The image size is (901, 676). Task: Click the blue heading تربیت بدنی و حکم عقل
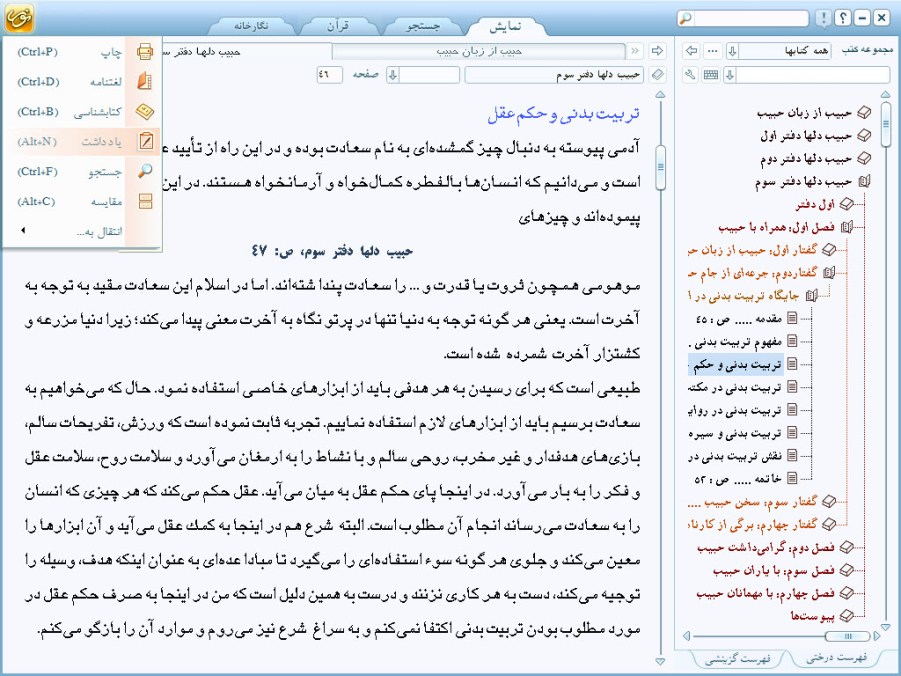pyautogui.click(x=563, y=114)
